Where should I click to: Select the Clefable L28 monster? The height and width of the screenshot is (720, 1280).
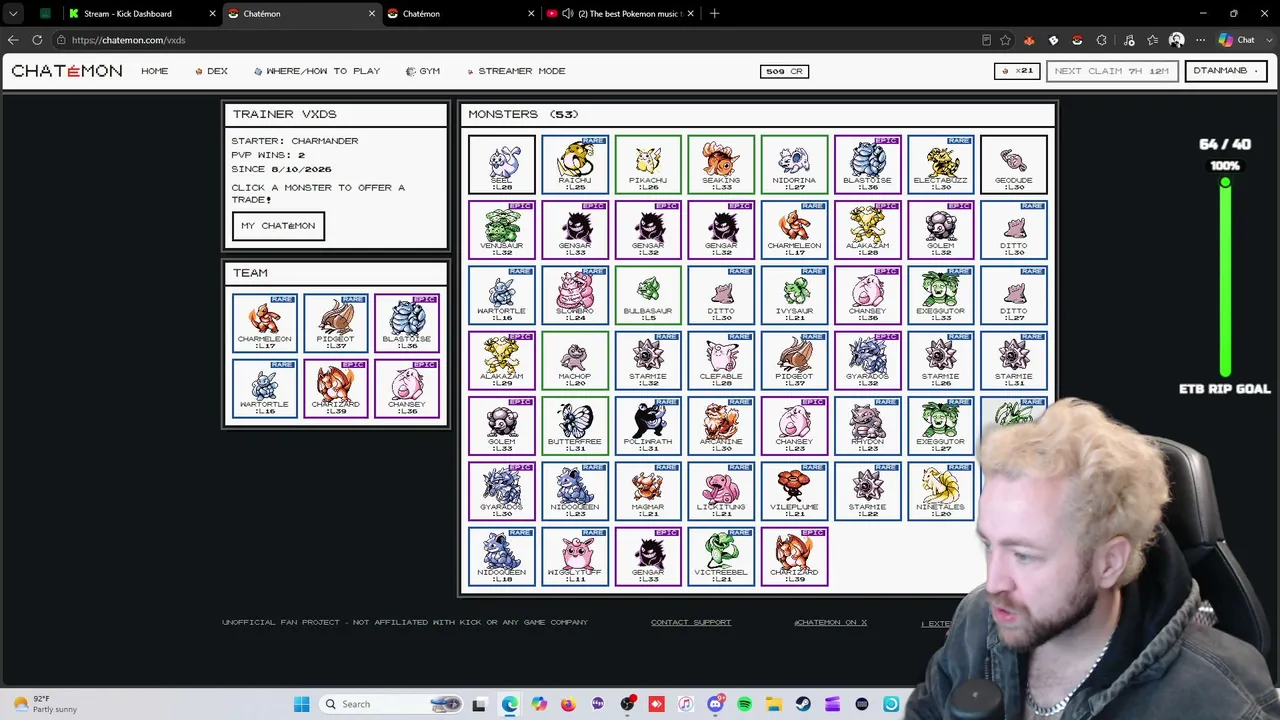coord(721,360)
